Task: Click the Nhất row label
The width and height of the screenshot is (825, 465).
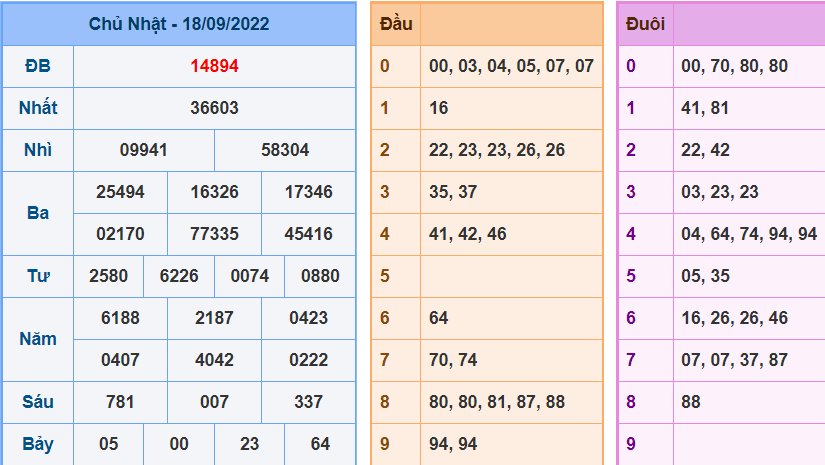Action: pyautogui.click(x=38, y=108)
